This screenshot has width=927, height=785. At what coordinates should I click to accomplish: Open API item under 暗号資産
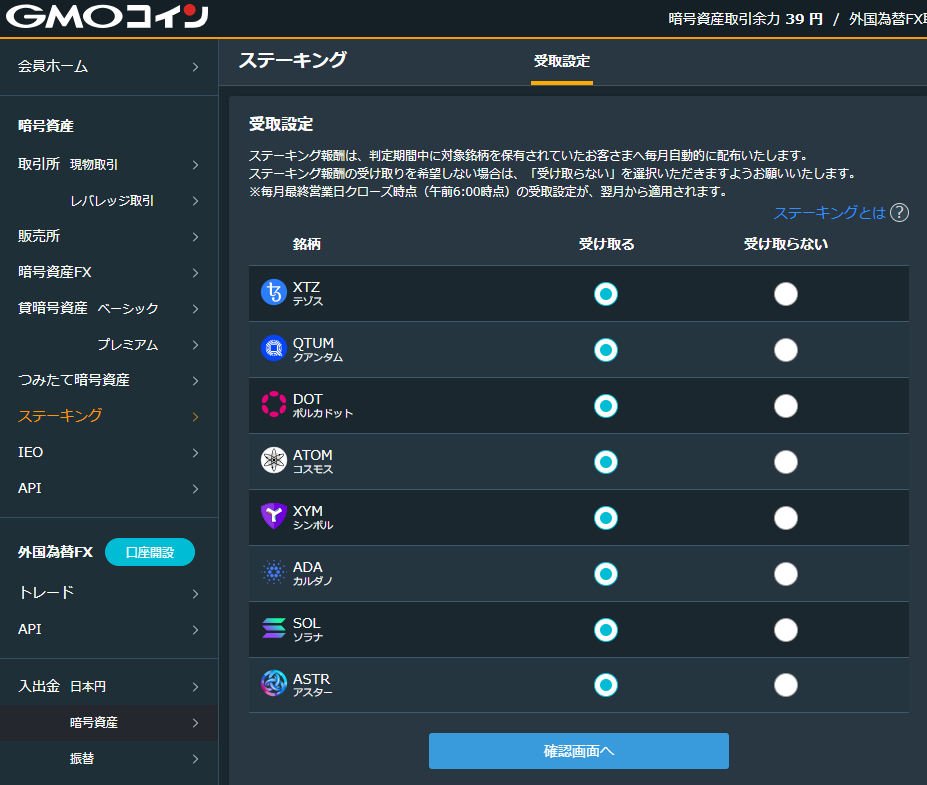click(x=109, y=488)
